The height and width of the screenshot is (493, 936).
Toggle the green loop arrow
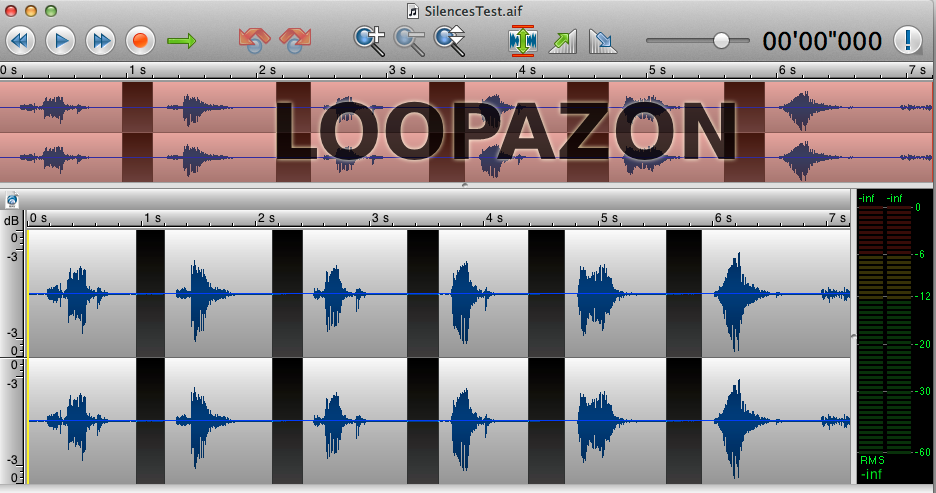[x=182, y=41]
